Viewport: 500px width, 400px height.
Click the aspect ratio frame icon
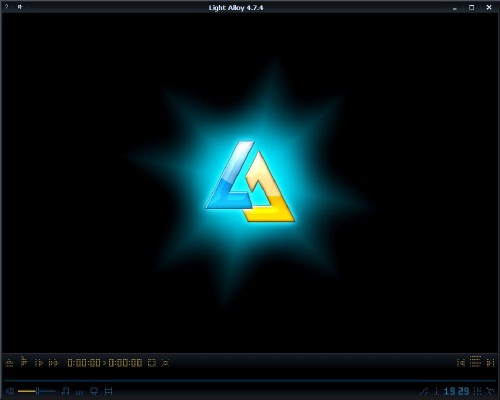click(109, 391)
